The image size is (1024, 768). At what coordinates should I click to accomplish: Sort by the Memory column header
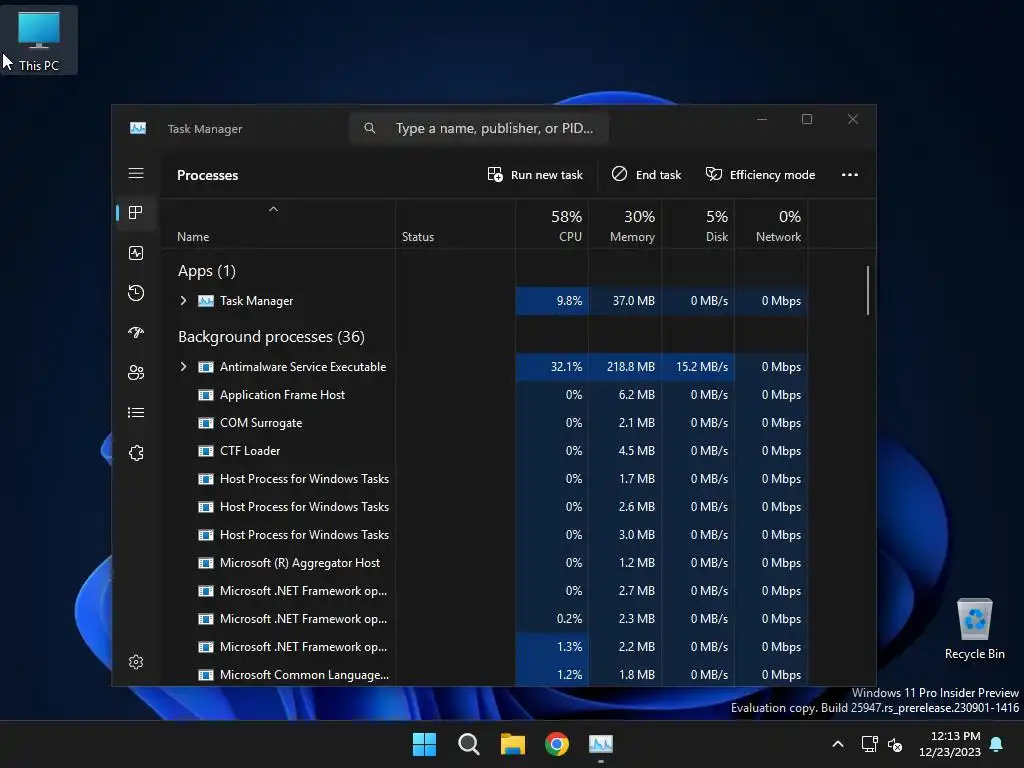pyautogui.click(x=625, y=225)
